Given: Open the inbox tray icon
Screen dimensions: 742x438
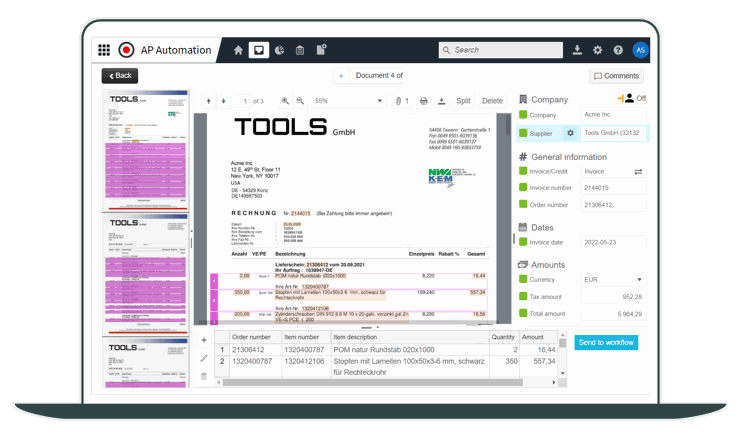Looking at the screenshot, I should pos(259,50).
